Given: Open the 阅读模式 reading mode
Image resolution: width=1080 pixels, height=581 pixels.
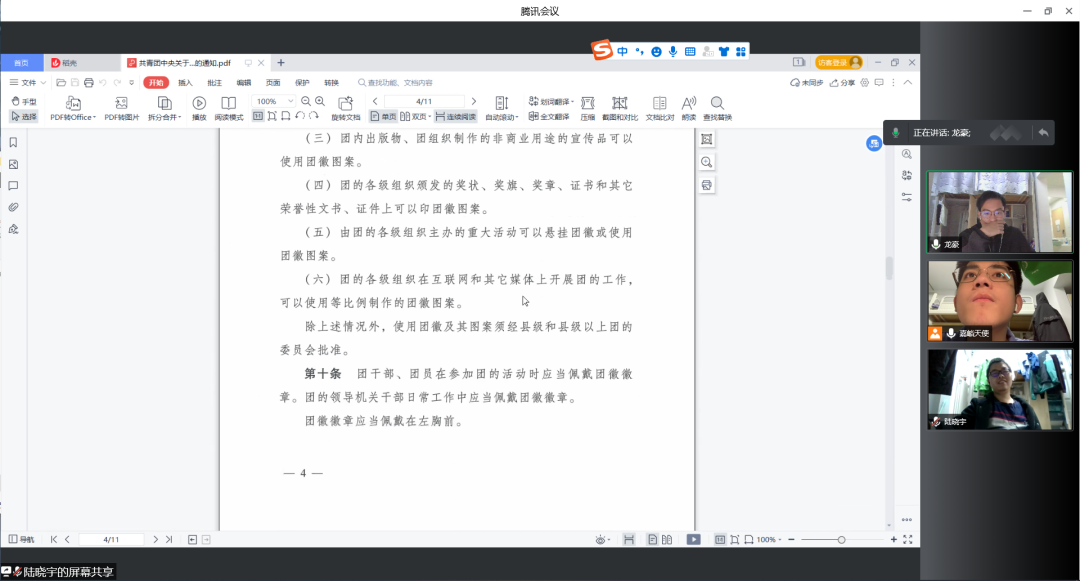Looking at the screenshot, I should (x=229, y=103).
